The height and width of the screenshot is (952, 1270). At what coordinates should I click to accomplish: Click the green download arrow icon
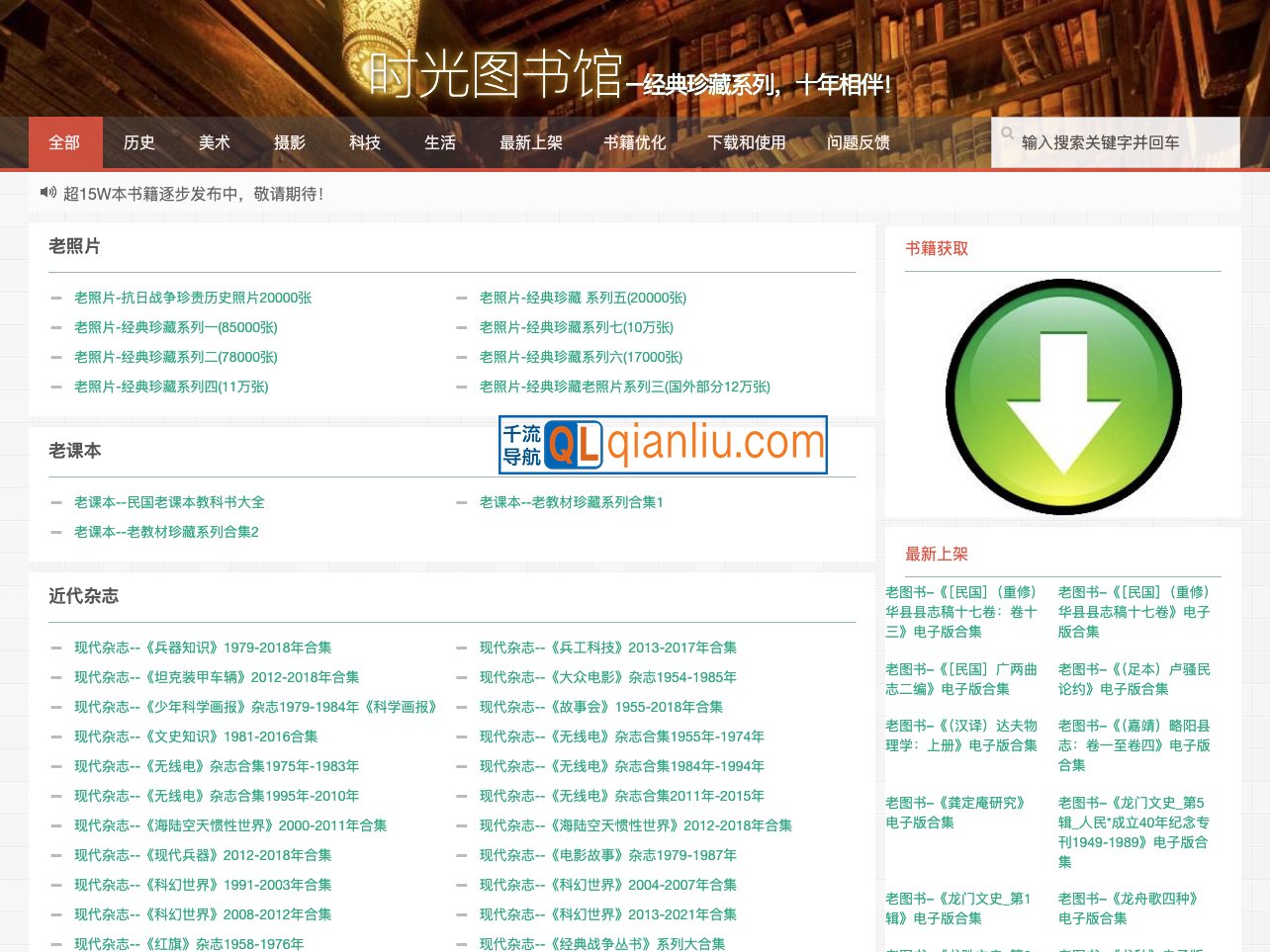tap(1063, 396)
